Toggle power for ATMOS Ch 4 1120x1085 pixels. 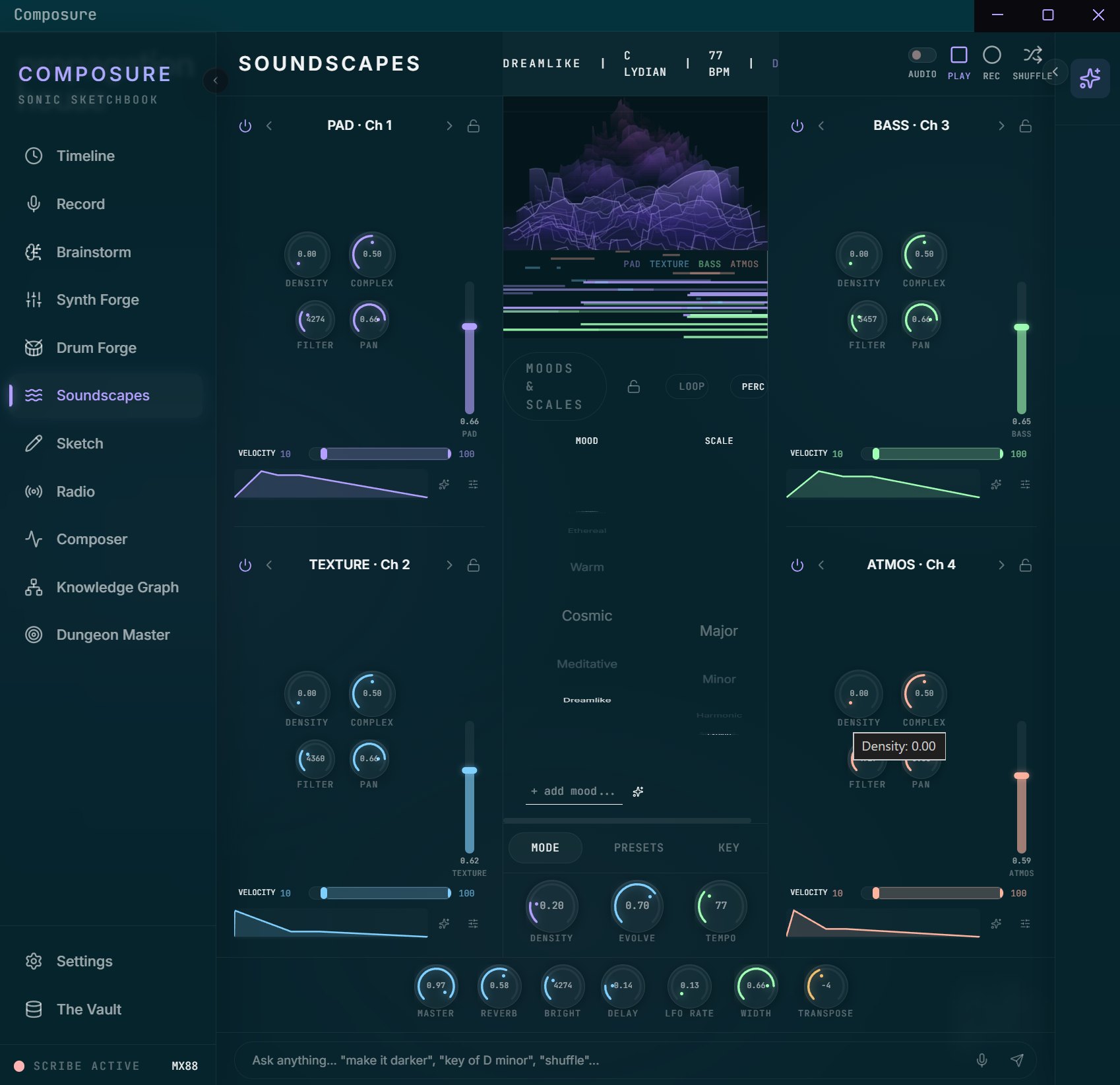coord(797,565)
